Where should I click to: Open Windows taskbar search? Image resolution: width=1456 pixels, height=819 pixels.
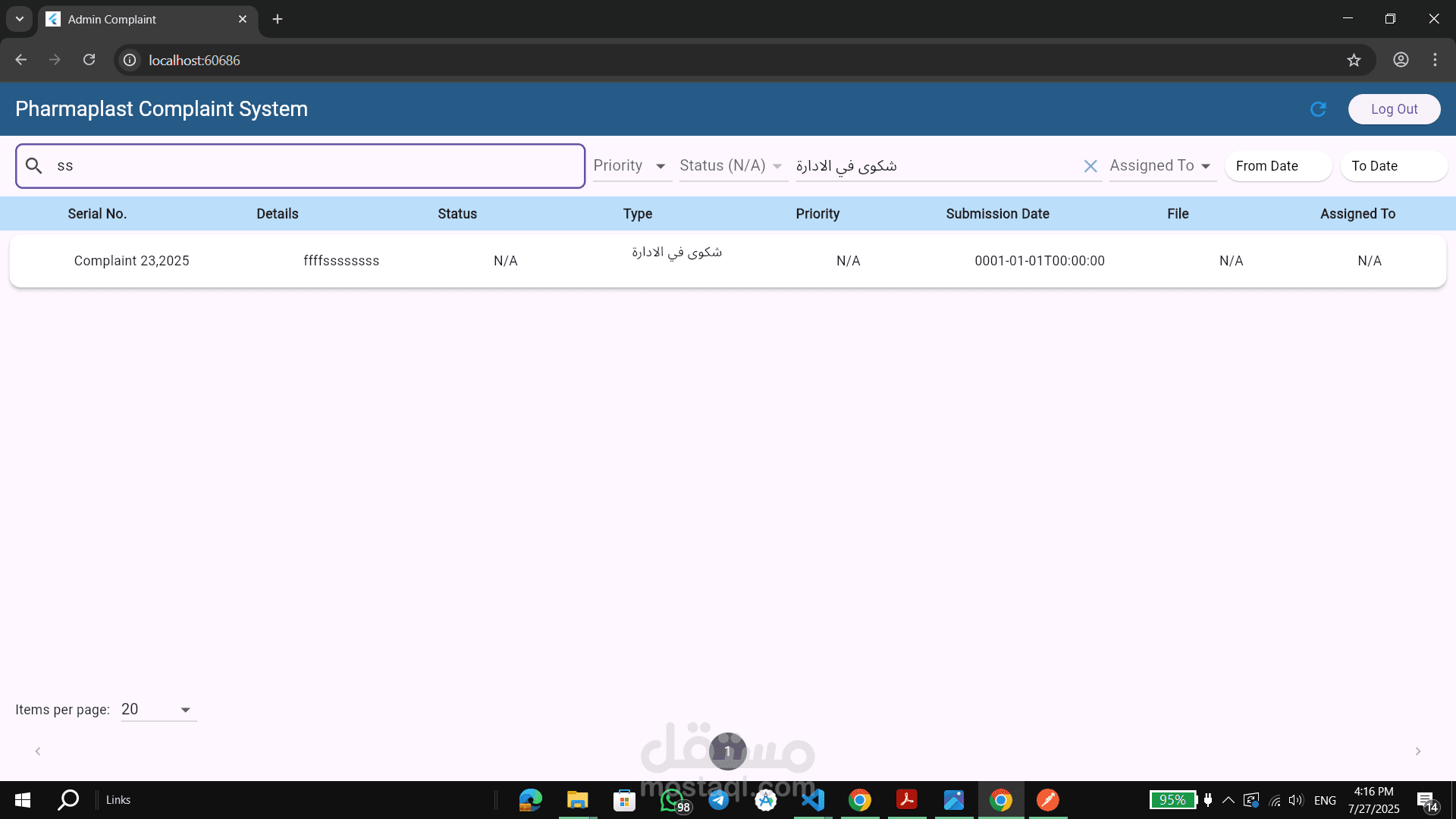pyautogui.click(x=68, y=800)
